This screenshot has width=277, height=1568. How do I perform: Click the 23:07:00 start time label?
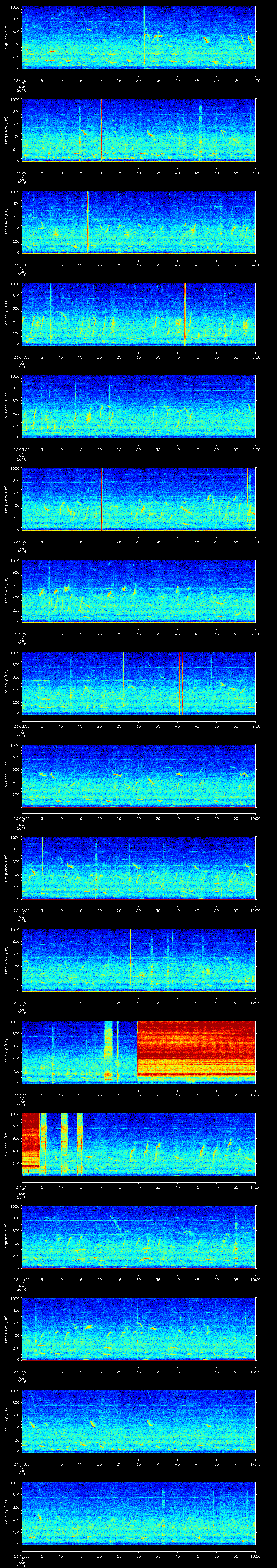[x=22, y=634]
